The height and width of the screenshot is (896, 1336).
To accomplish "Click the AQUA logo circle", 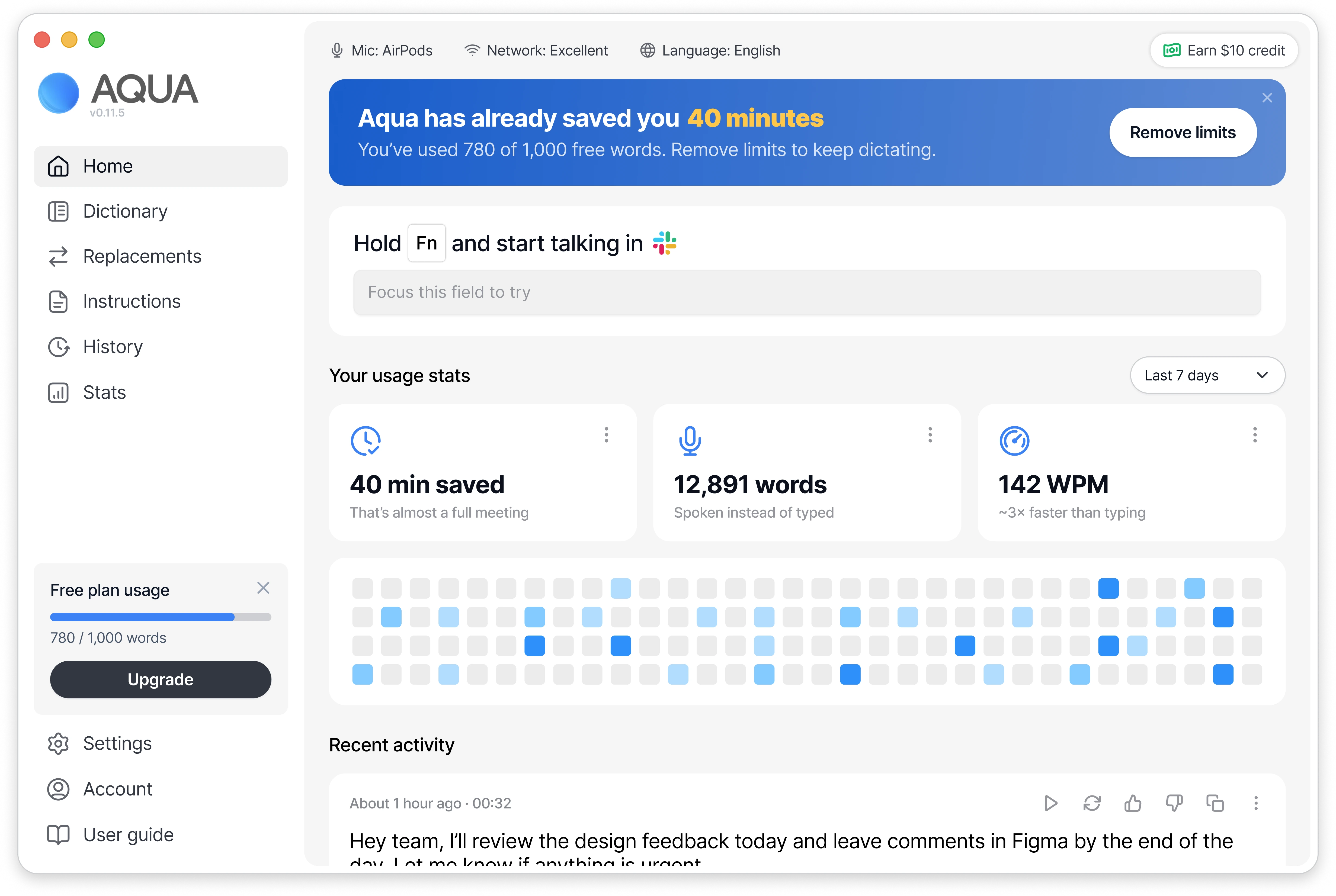I will click(58, 93).
